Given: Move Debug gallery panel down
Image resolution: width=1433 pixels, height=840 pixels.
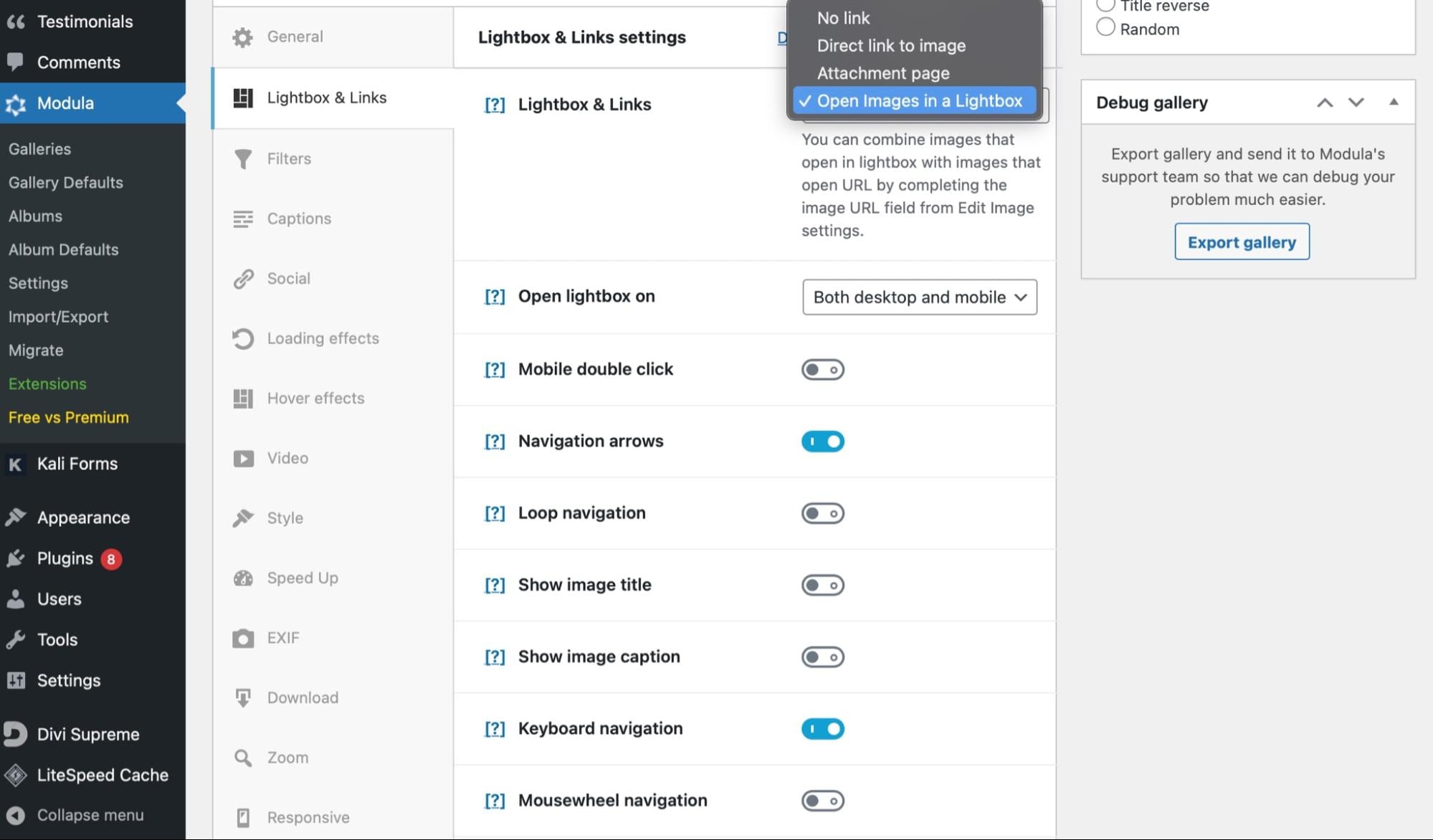Looking at the screenshot, I should point(1356,102).
